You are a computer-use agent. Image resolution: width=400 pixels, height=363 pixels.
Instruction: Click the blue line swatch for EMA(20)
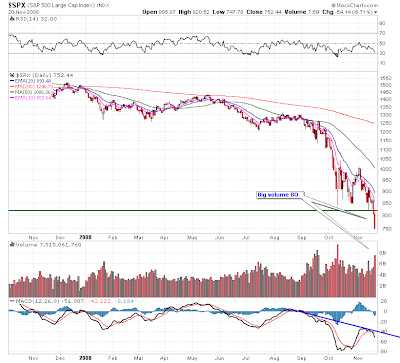12,81
